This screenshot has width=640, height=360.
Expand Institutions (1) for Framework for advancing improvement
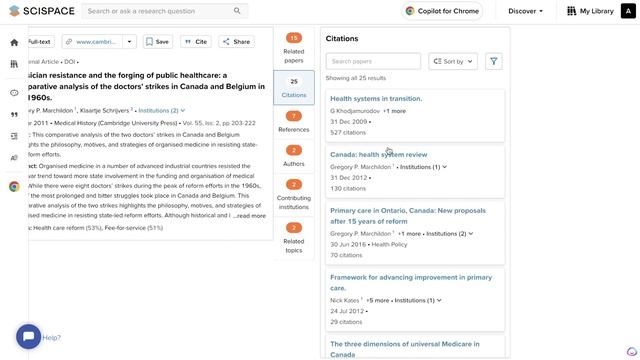(418, 300)
